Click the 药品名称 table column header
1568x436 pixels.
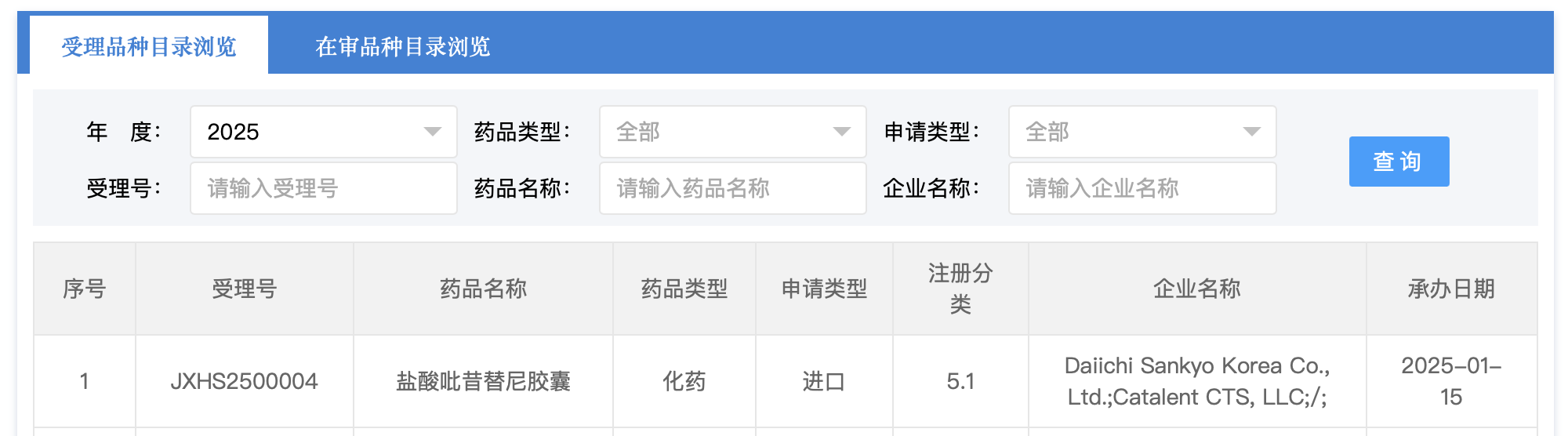tap(483, 289)
